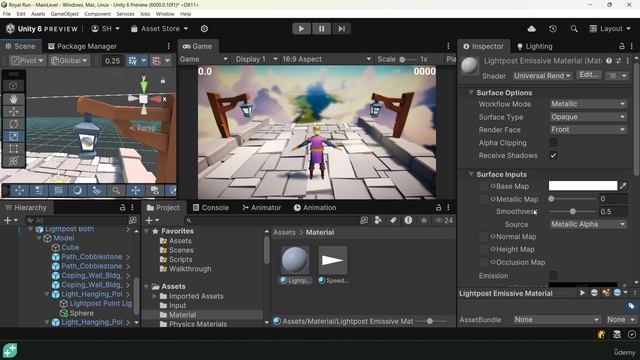Toggle the Scene gizmo perspective lock

click(x=163, y=80)
